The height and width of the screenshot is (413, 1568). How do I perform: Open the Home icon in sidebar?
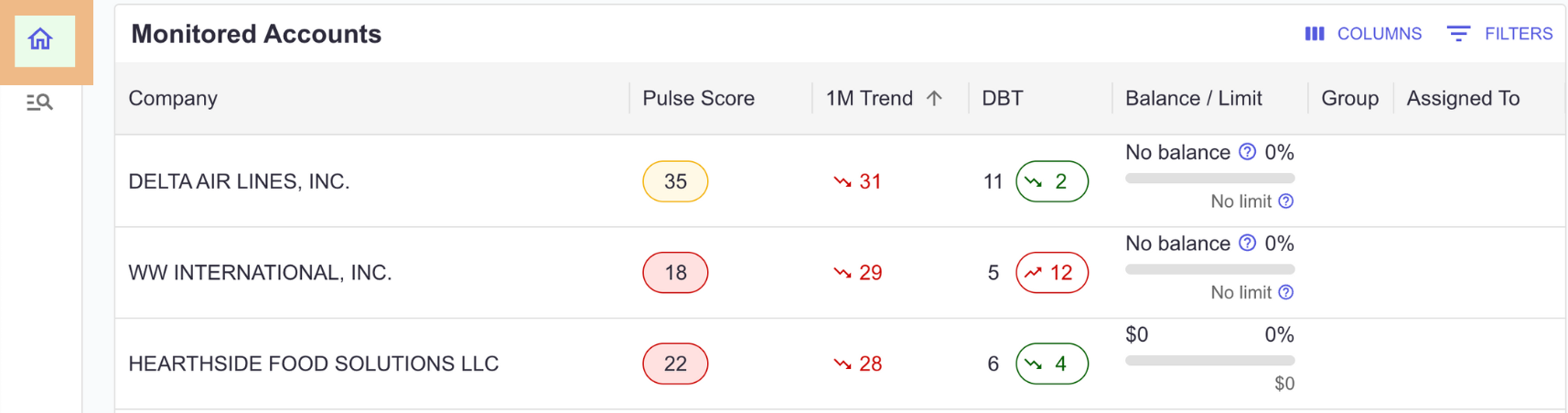[x=40, y=39]
